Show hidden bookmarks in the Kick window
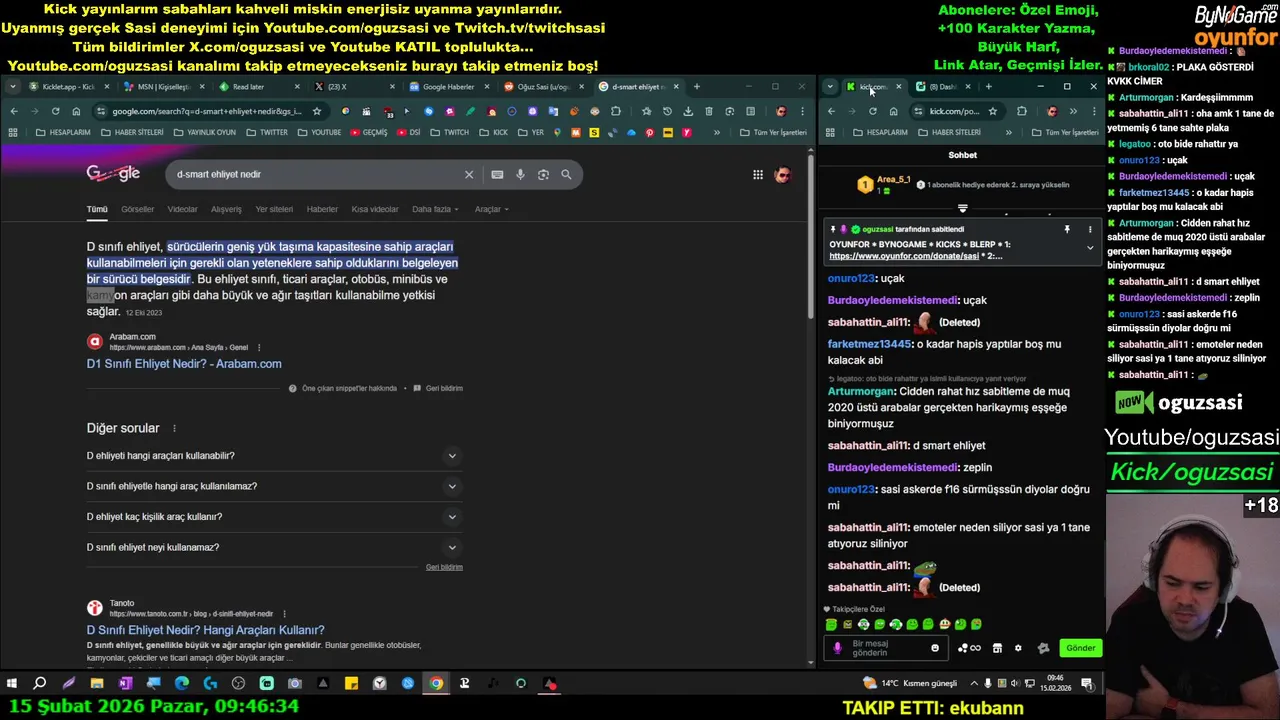Viewport: 1280px width, 720px height. coord(1008,132)
